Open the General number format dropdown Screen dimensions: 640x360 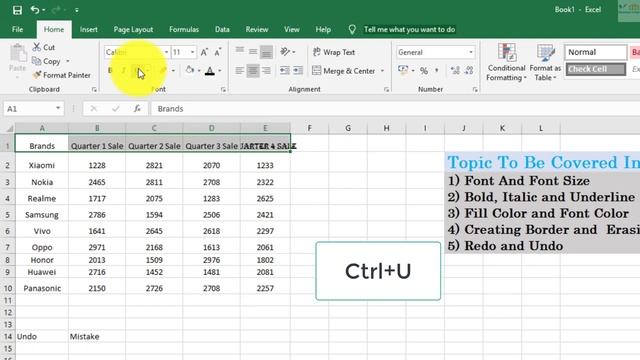click(x=471, y=52)
